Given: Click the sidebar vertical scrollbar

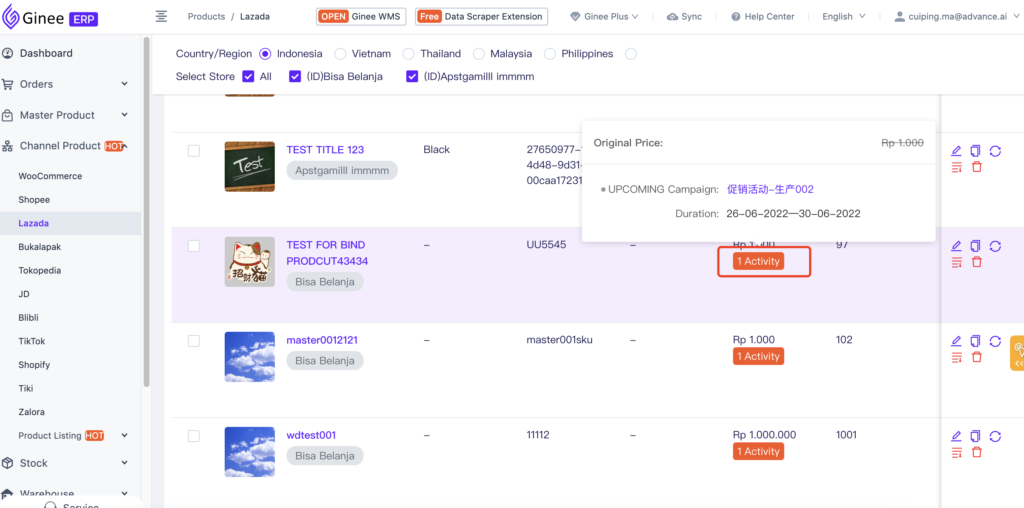Looking at the screenshot, I should coord(146,212).
